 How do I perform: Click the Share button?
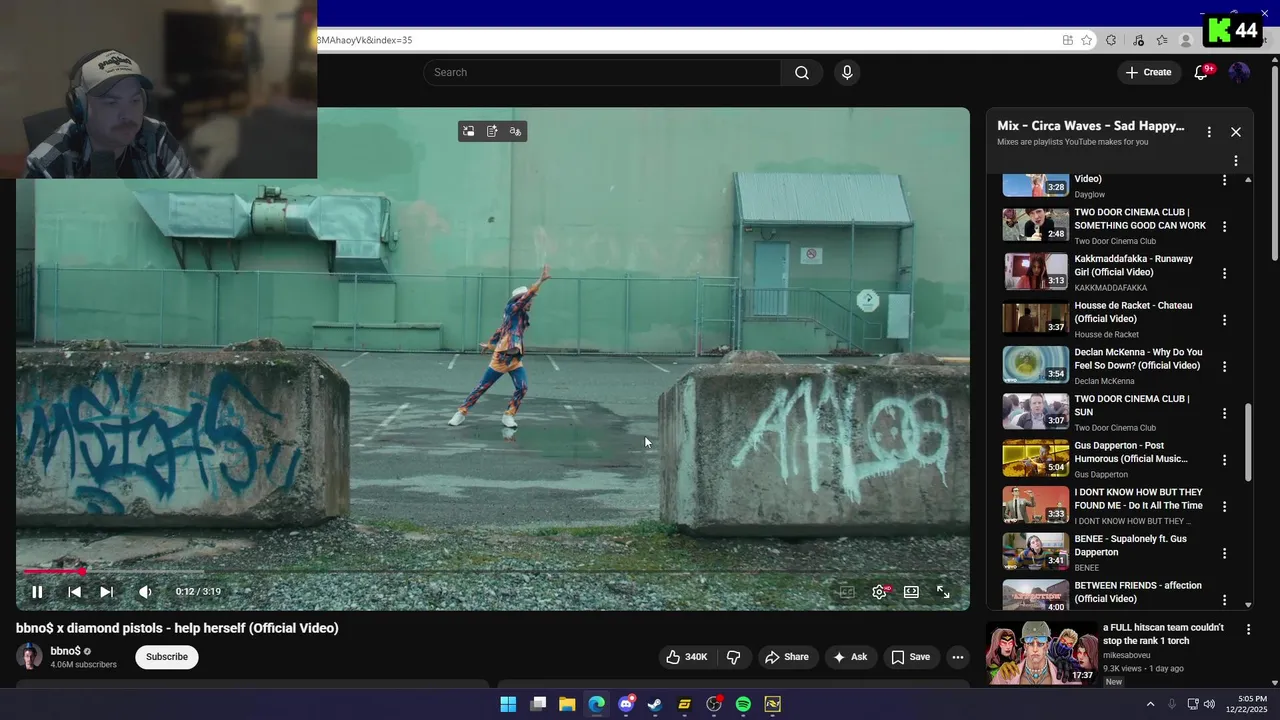click(x=787, y=657)
